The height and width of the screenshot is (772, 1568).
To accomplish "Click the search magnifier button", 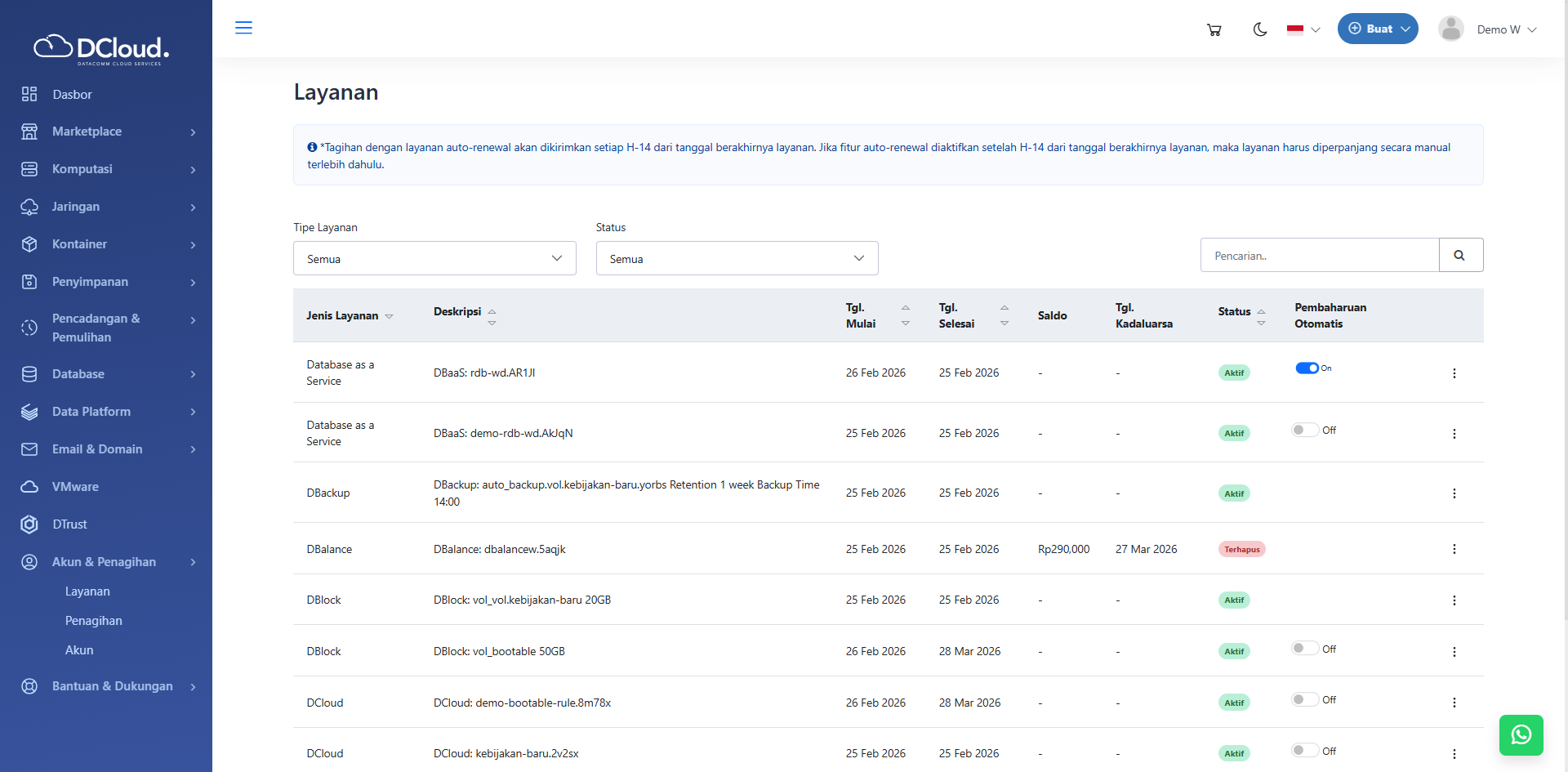I will coord(1460,256).
